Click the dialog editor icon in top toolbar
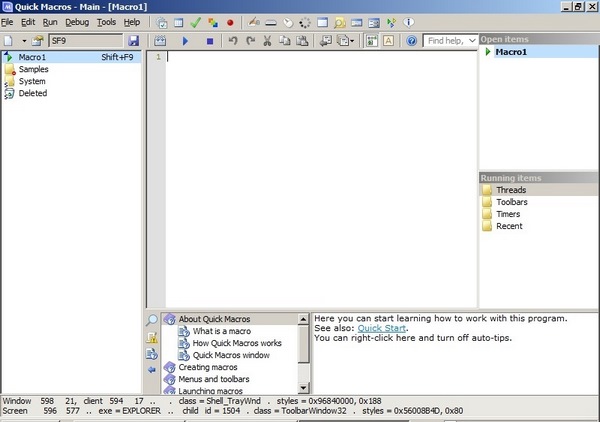600x422 pixels. (374, 23)
